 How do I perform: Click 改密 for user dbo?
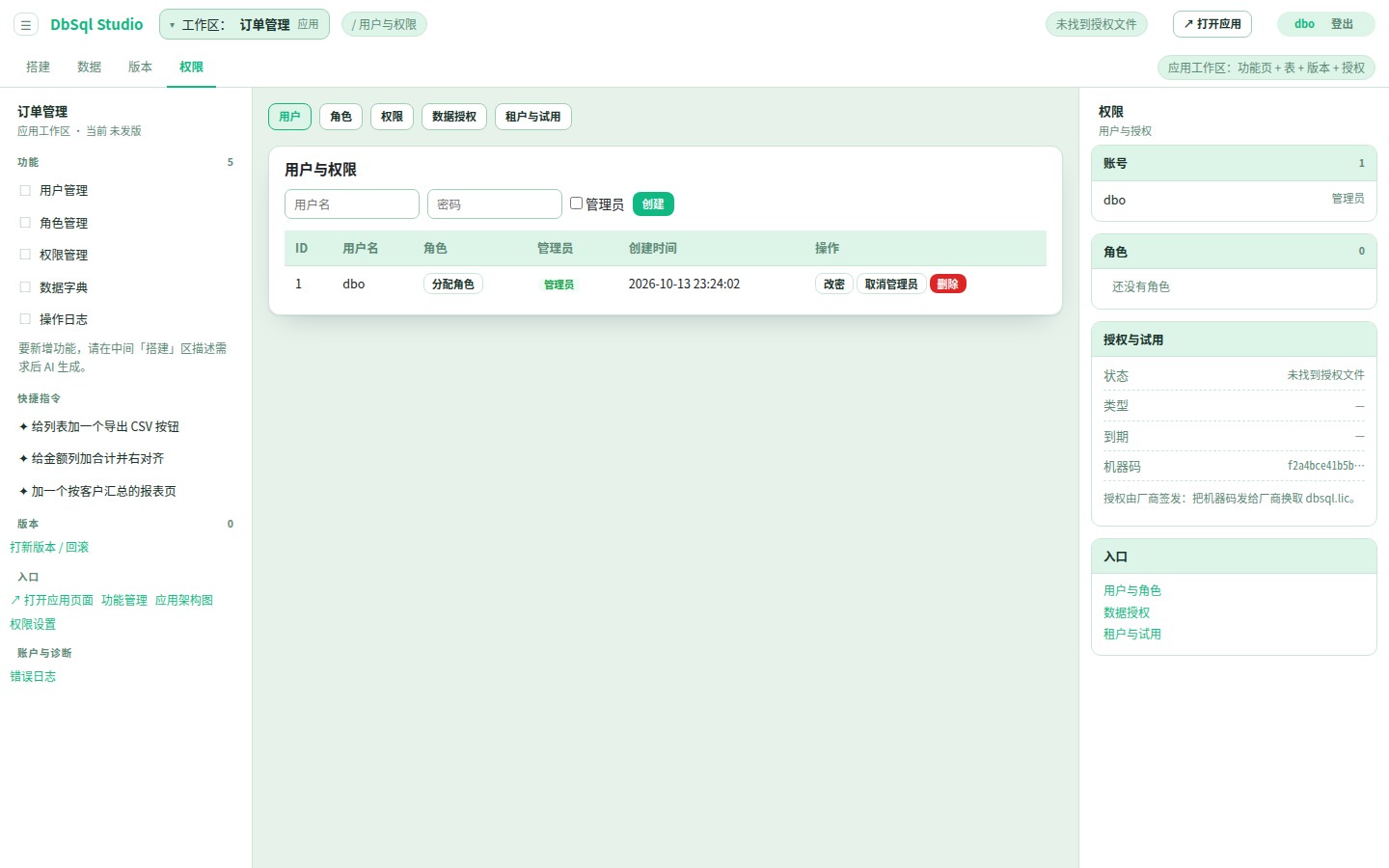pyautogui.click(x=834, y=285)
